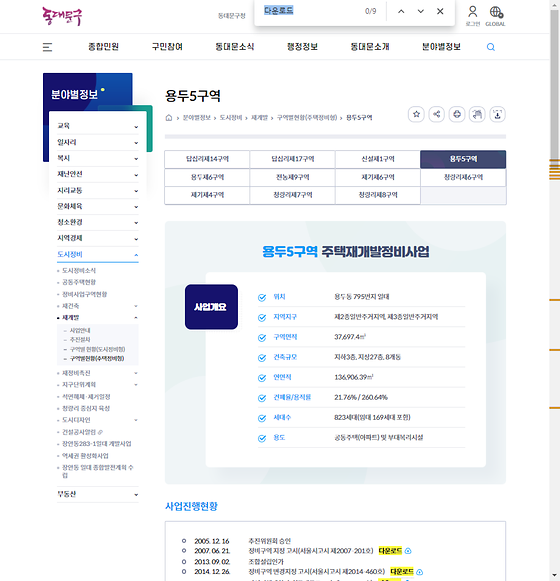Go to previous find match arrow

coord(401,11)
